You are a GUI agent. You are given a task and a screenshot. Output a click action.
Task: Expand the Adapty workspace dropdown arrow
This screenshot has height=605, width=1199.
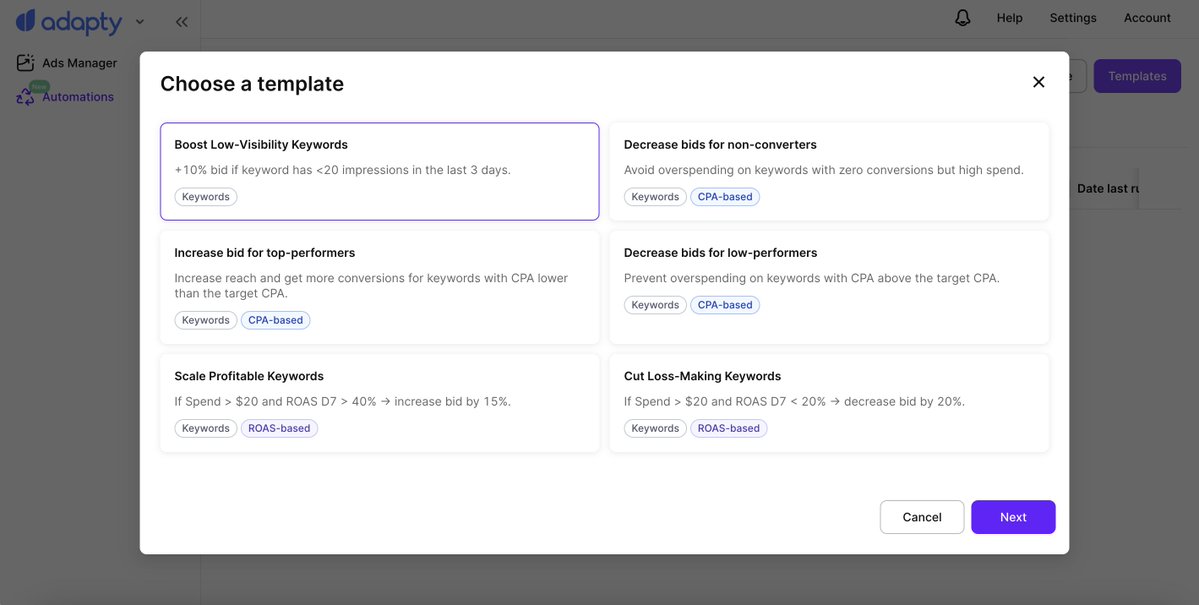[140, 21]
